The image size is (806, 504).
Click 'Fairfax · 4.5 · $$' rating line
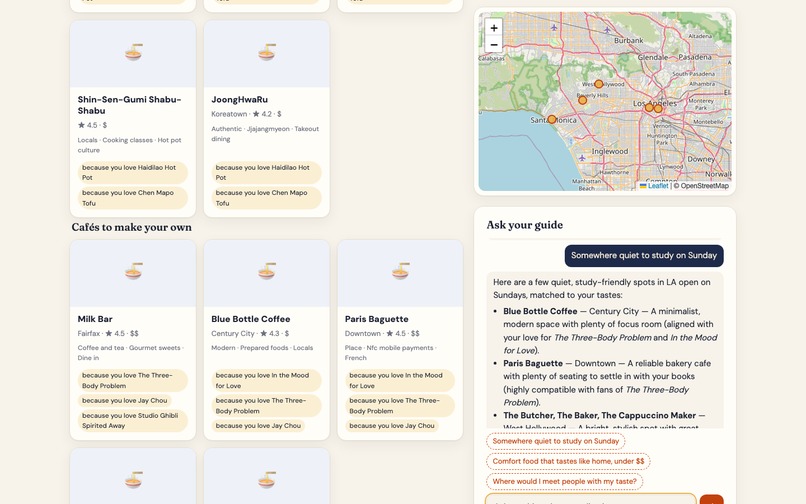108,334
